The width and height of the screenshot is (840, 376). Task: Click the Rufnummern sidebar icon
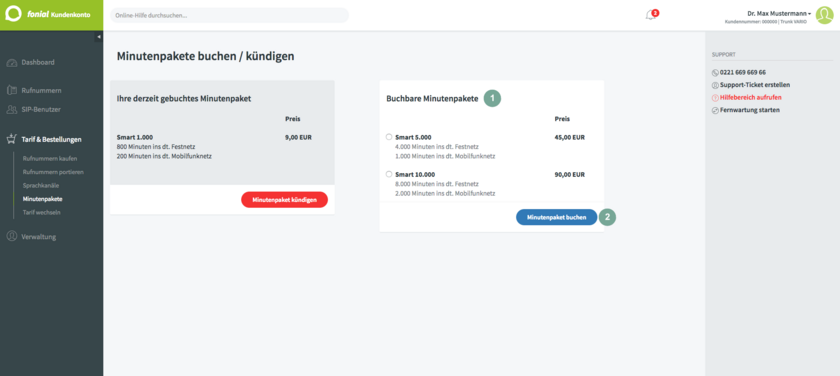(x=12, y=91)
